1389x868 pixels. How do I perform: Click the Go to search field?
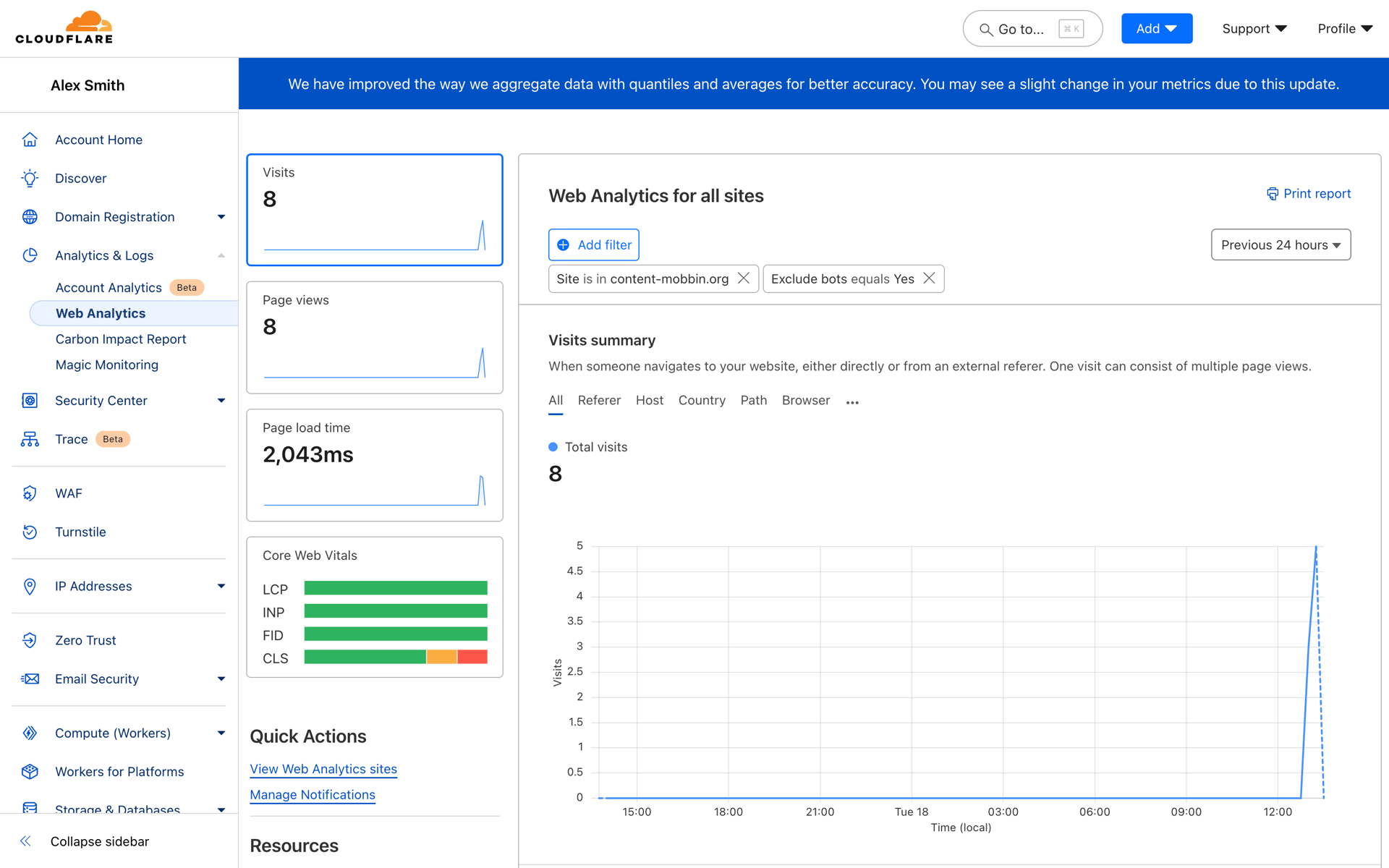pos(1032,29)
